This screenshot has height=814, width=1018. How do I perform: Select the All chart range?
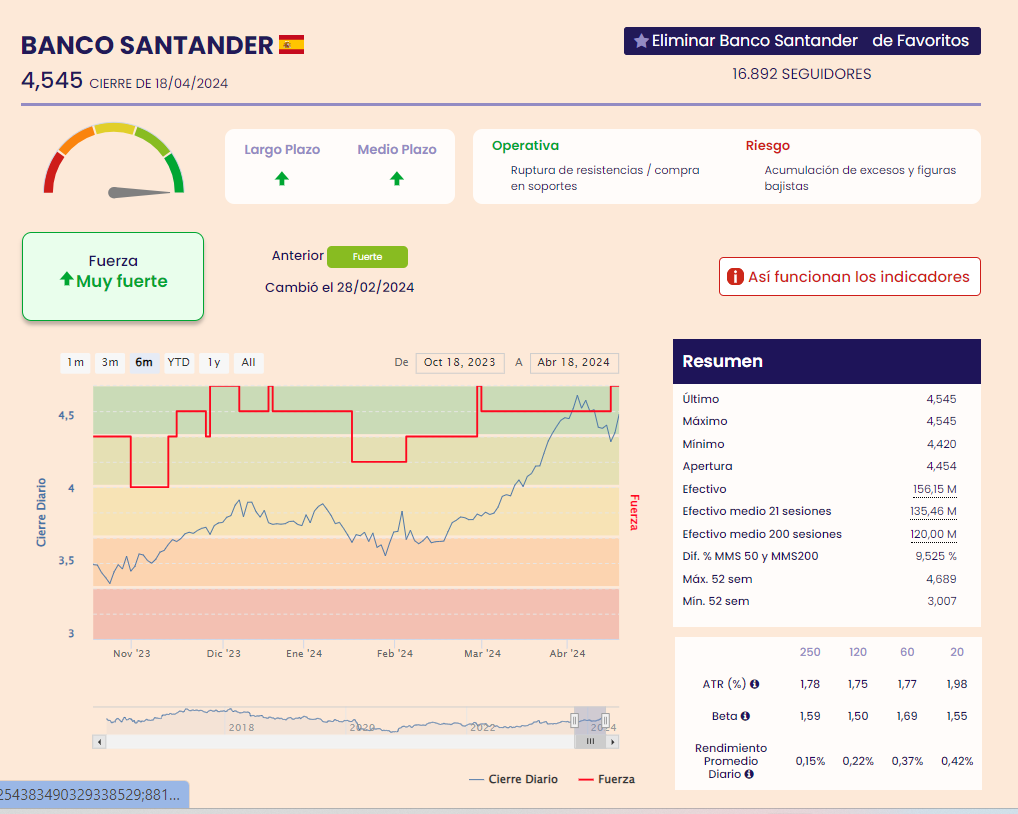coord(248,362)
